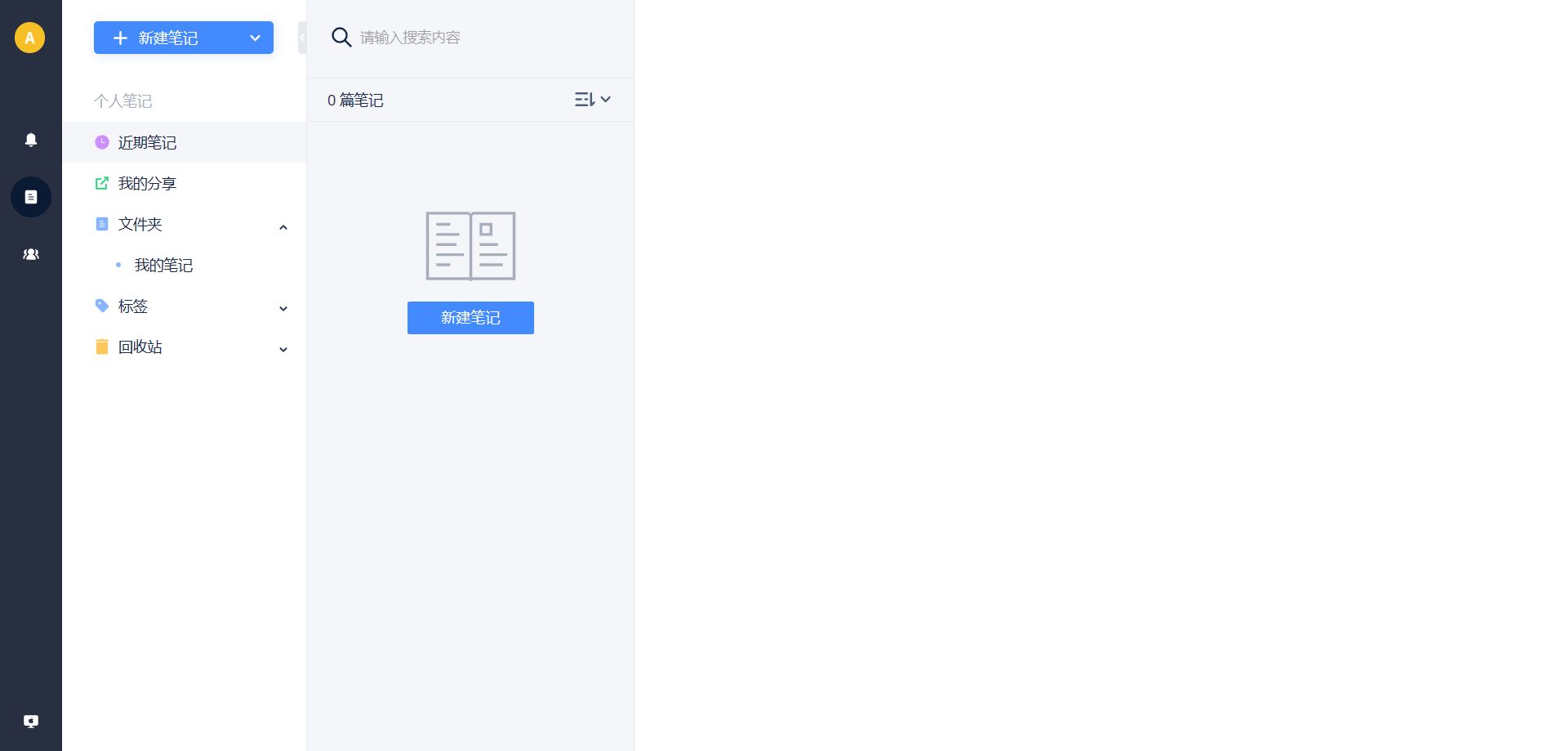Screen dimensions: 1568x751
Task: Collapse the 文件夹 folder tree
Action: click(x=283, y=227)
